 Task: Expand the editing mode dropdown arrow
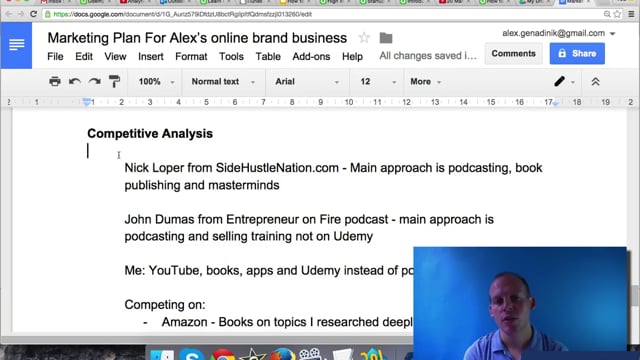point(573,82)
